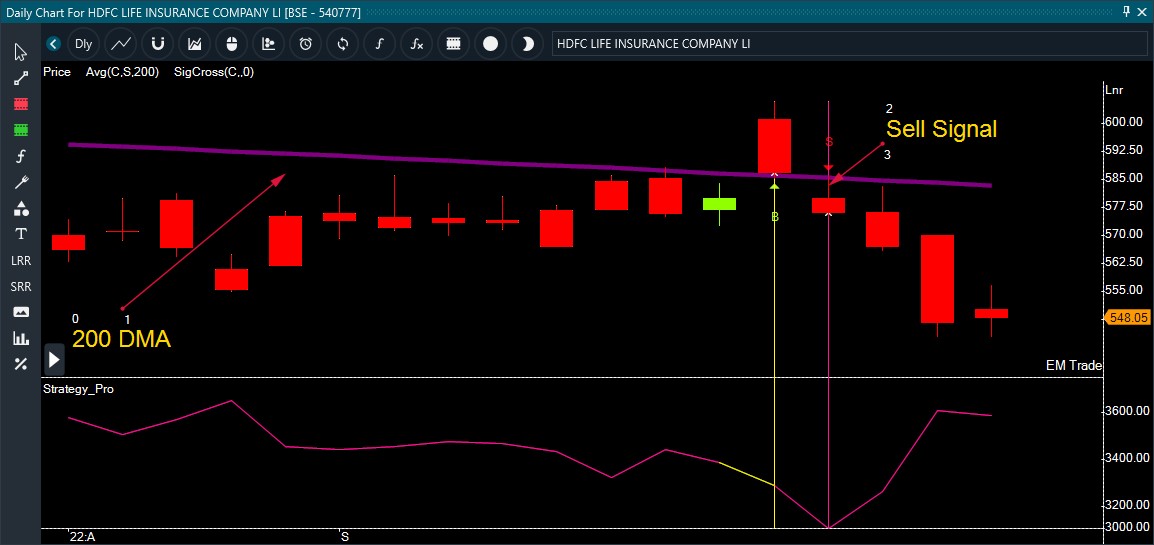
Task: Click the percent tool icon
Action: click(x=21, y=364)
